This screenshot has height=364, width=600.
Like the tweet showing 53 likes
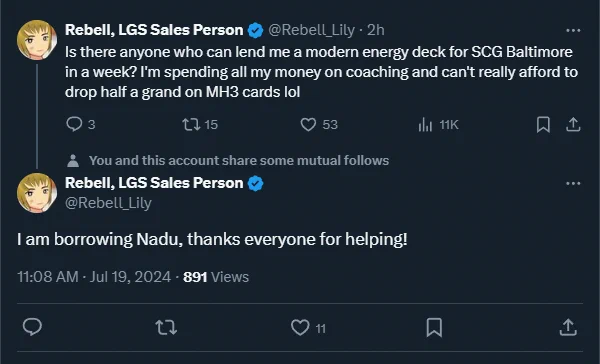point(319,124)
